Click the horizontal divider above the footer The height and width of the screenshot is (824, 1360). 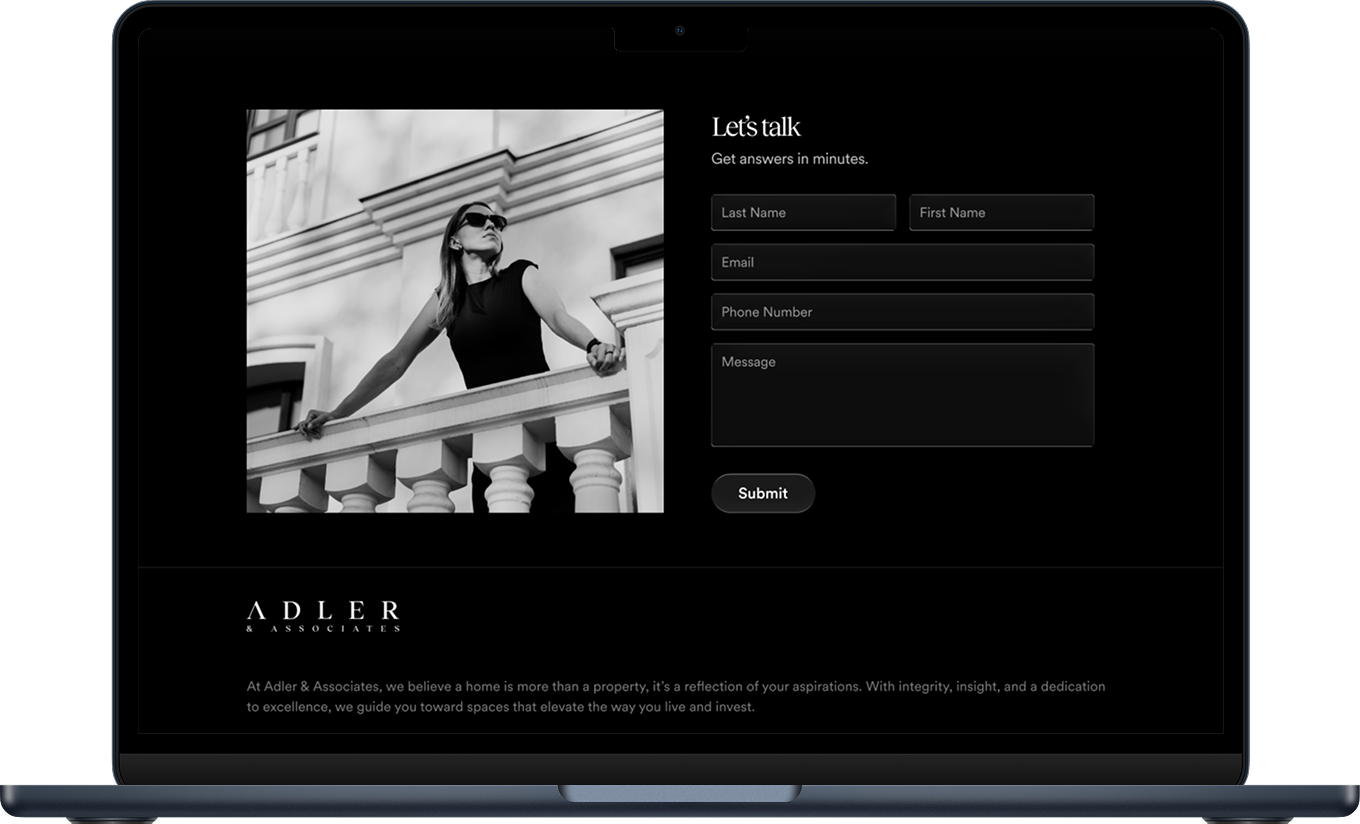680,567
